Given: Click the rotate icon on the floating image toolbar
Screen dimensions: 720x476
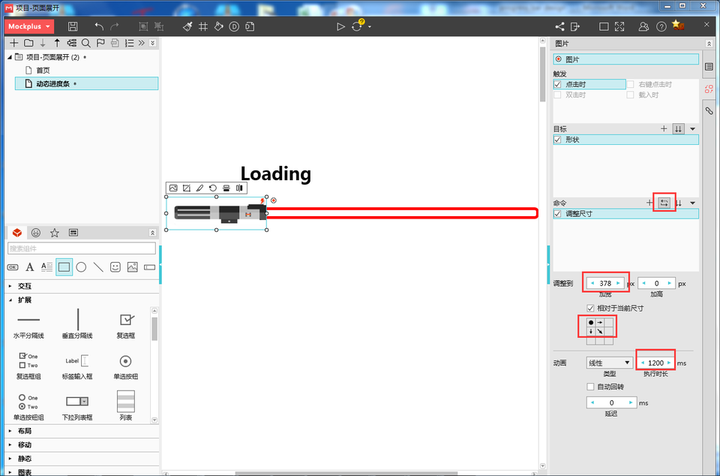Looking at the screenshot, I should tap(213, 188).
